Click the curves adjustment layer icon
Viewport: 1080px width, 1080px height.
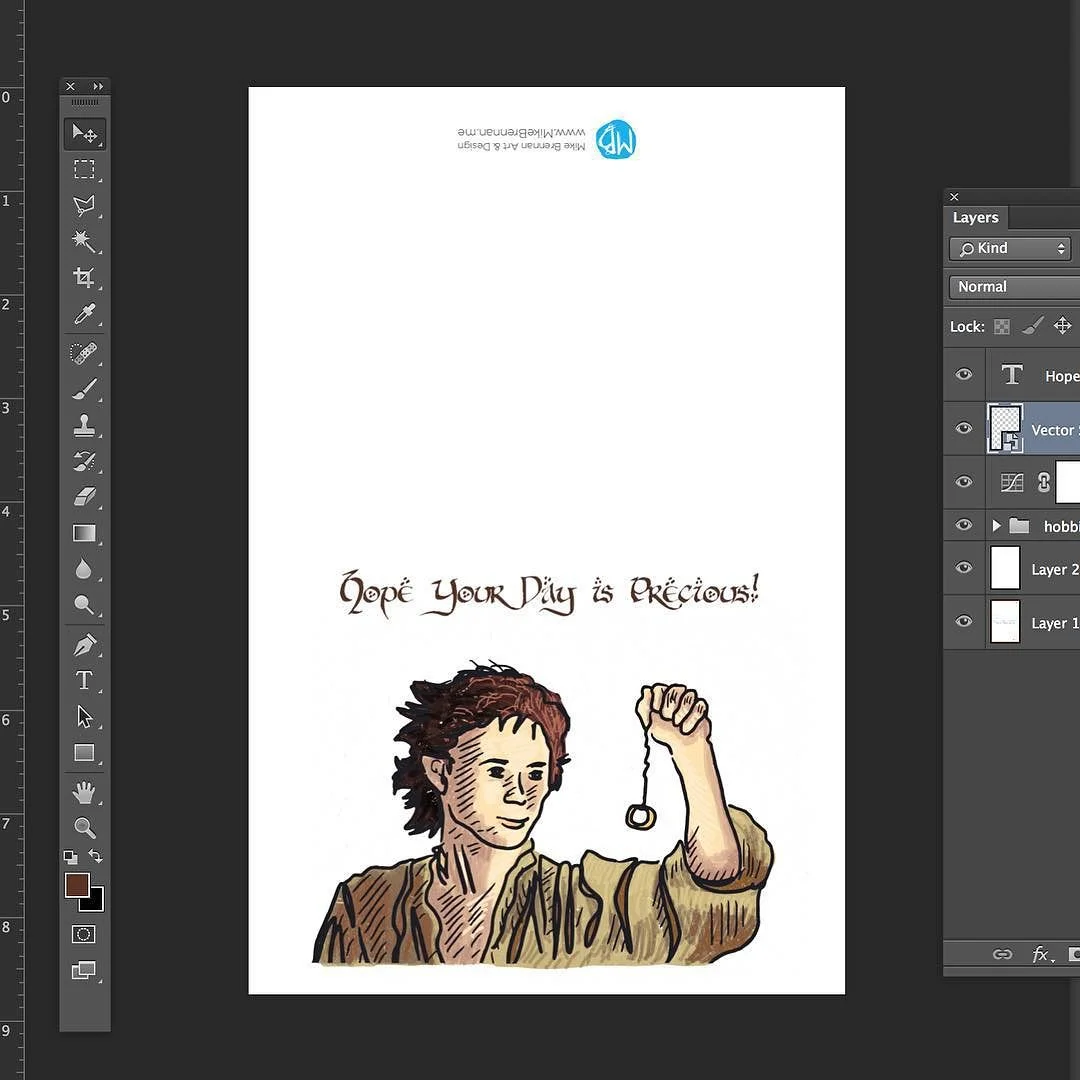(x=1011, y=482)
